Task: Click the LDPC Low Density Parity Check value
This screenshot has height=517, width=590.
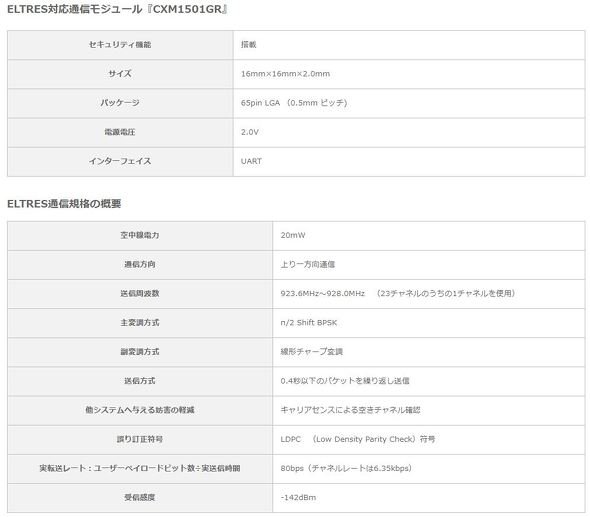Action: [357, 439]
